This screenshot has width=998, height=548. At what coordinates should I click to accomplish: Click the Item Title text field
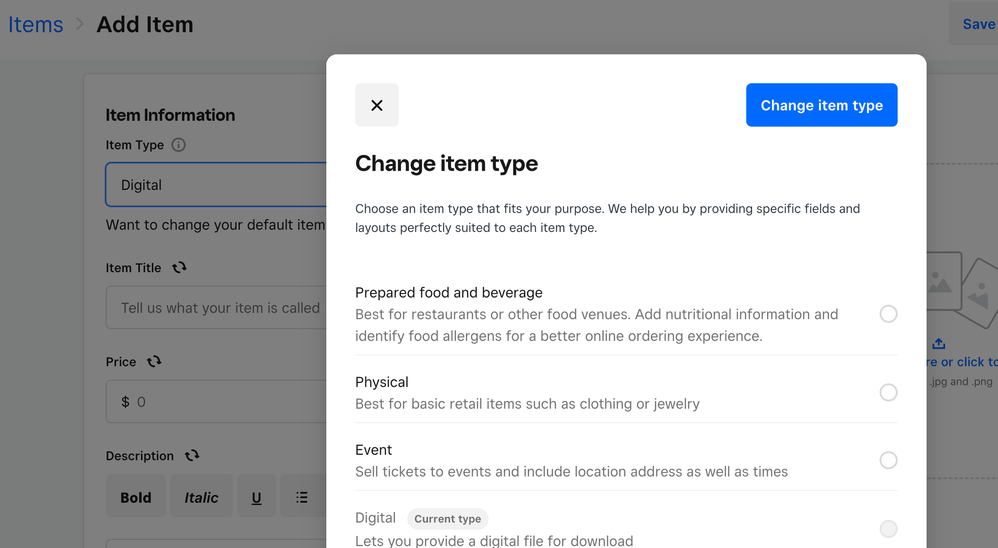[216, 308]
